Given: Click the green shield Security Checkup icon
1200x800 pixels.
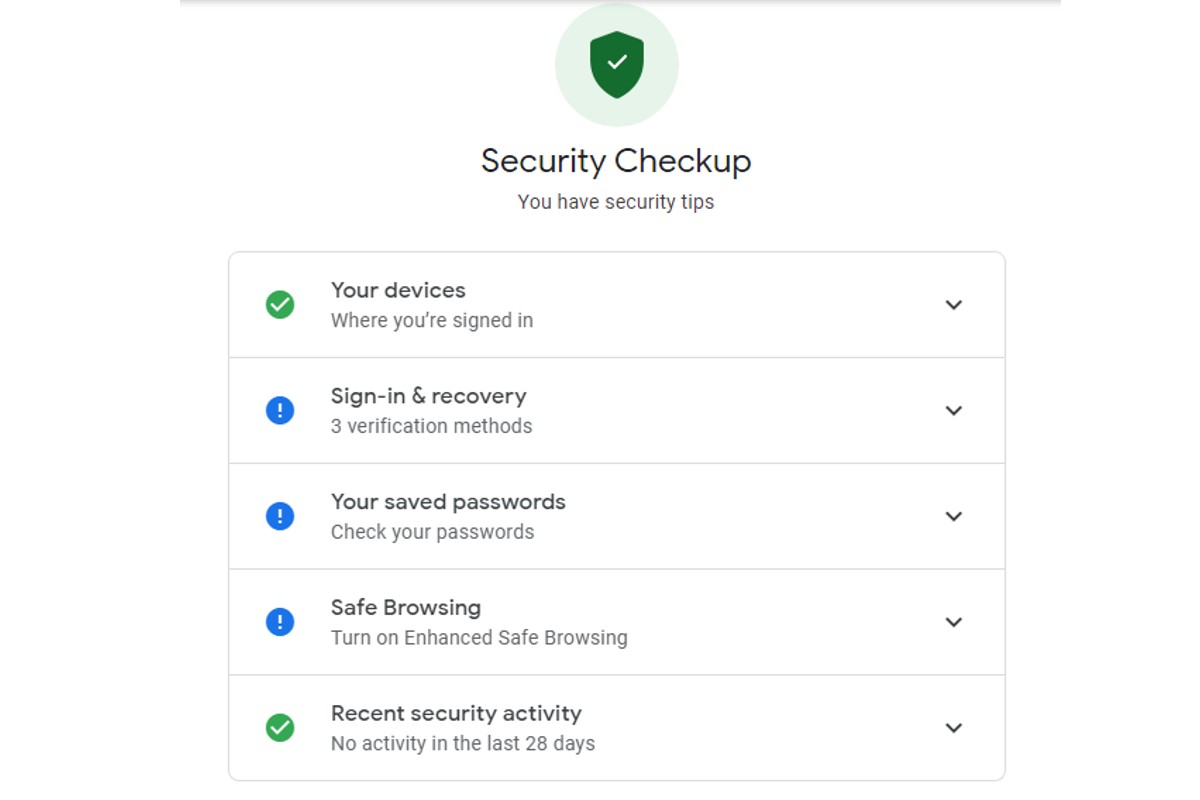Looking at the screenshot, I should pos(616,63).
